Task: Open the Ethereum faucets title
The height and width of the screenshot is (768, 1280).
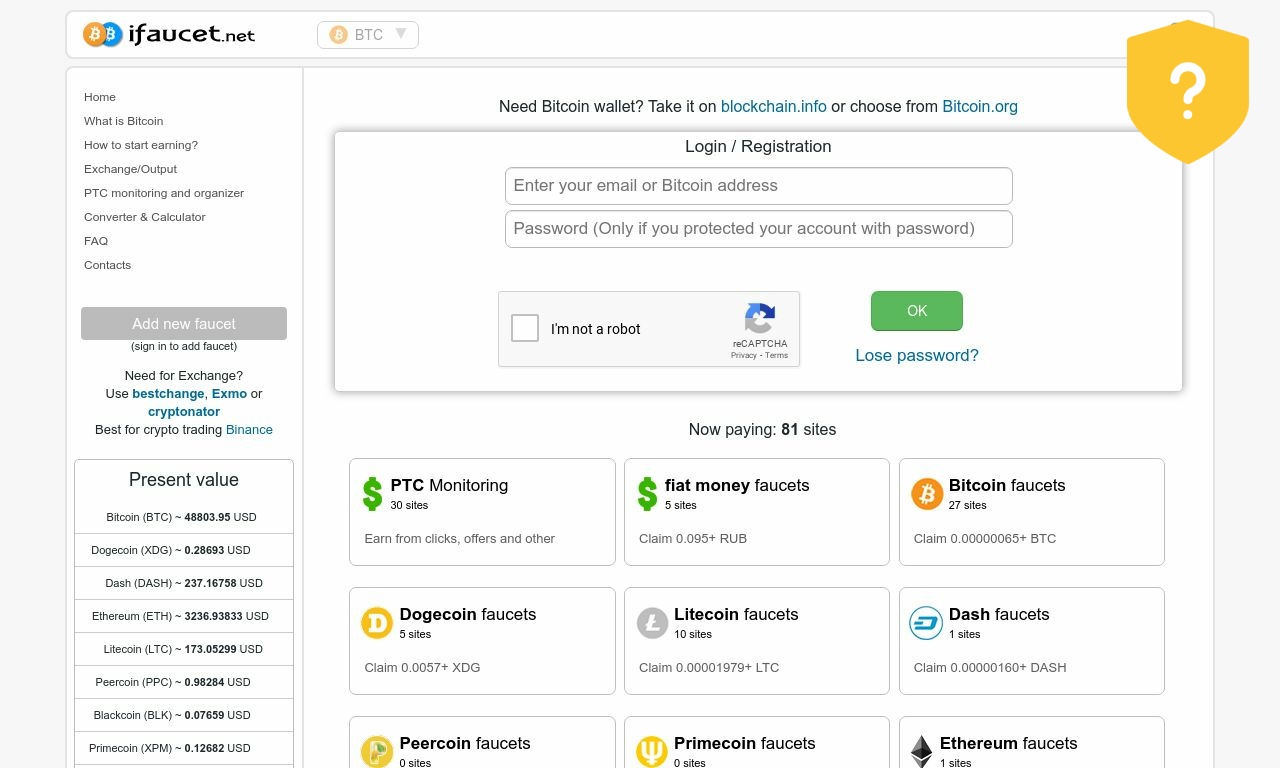Action: click(1009, 743)
